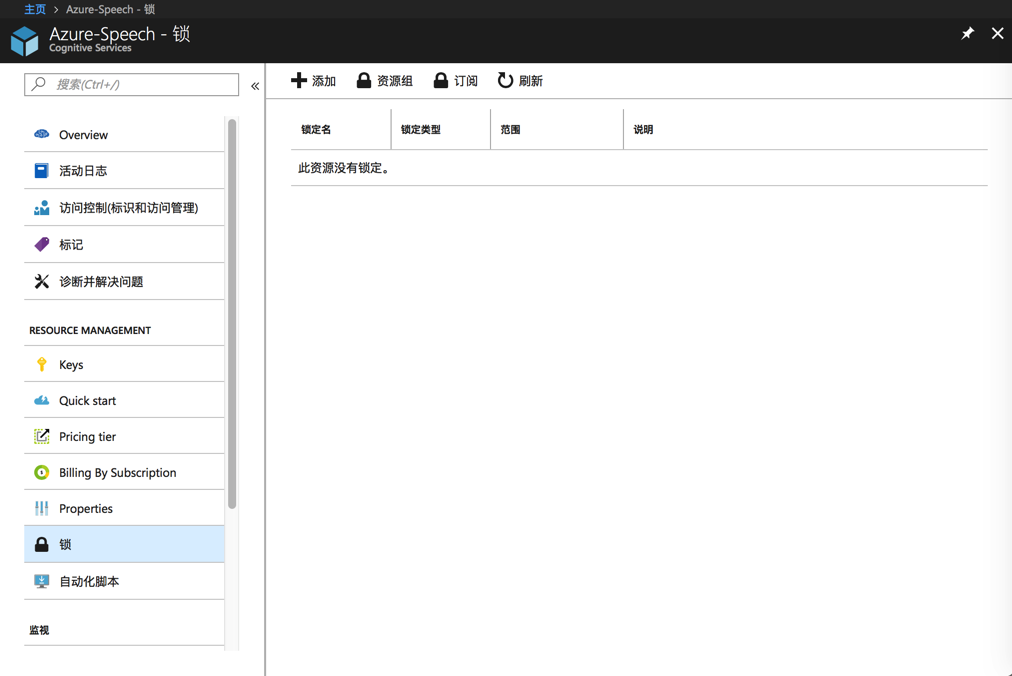The image size is (1012, 676).
Task: Go to 标记 tags page
Action: (x=124, y=244)
